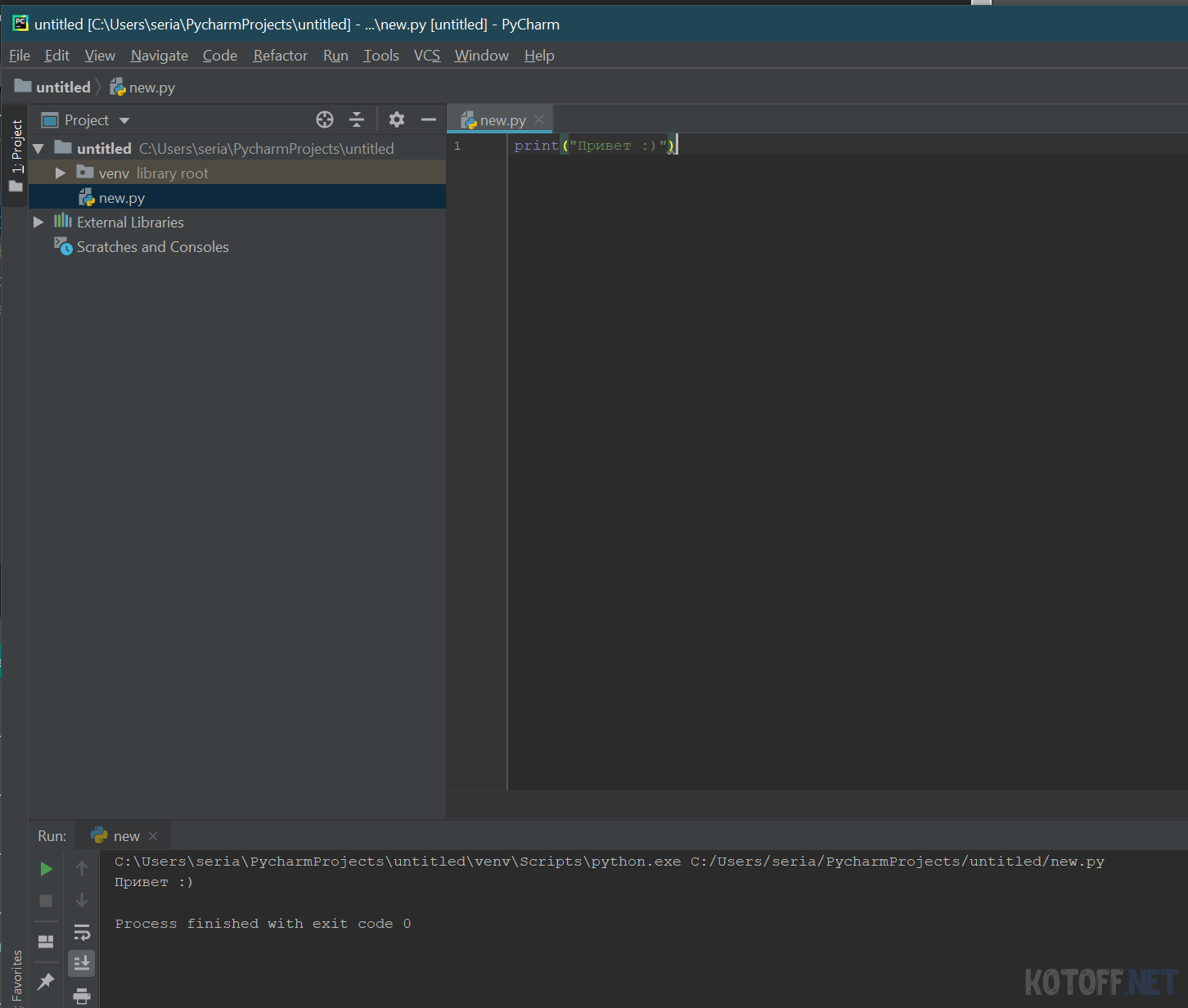
Task: Click the Print icon in Run toolbar
Action: [82, 995]
